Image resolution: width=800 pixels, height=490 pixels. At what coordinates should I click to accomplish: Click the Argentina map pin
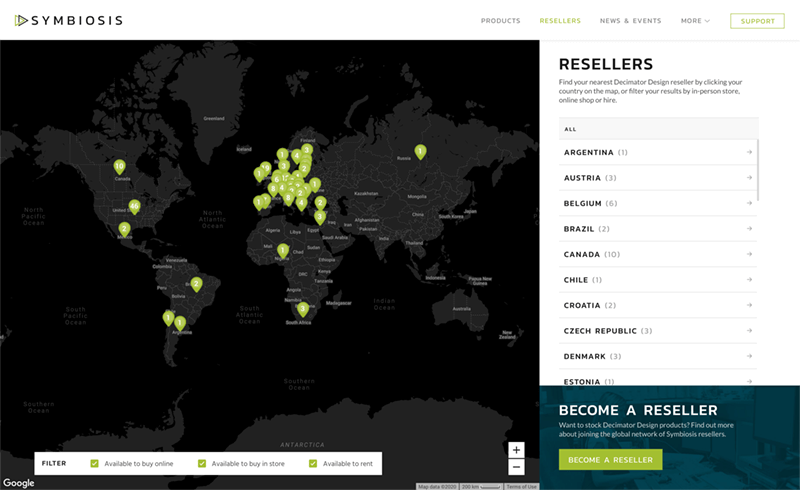[x=180, y=323]
